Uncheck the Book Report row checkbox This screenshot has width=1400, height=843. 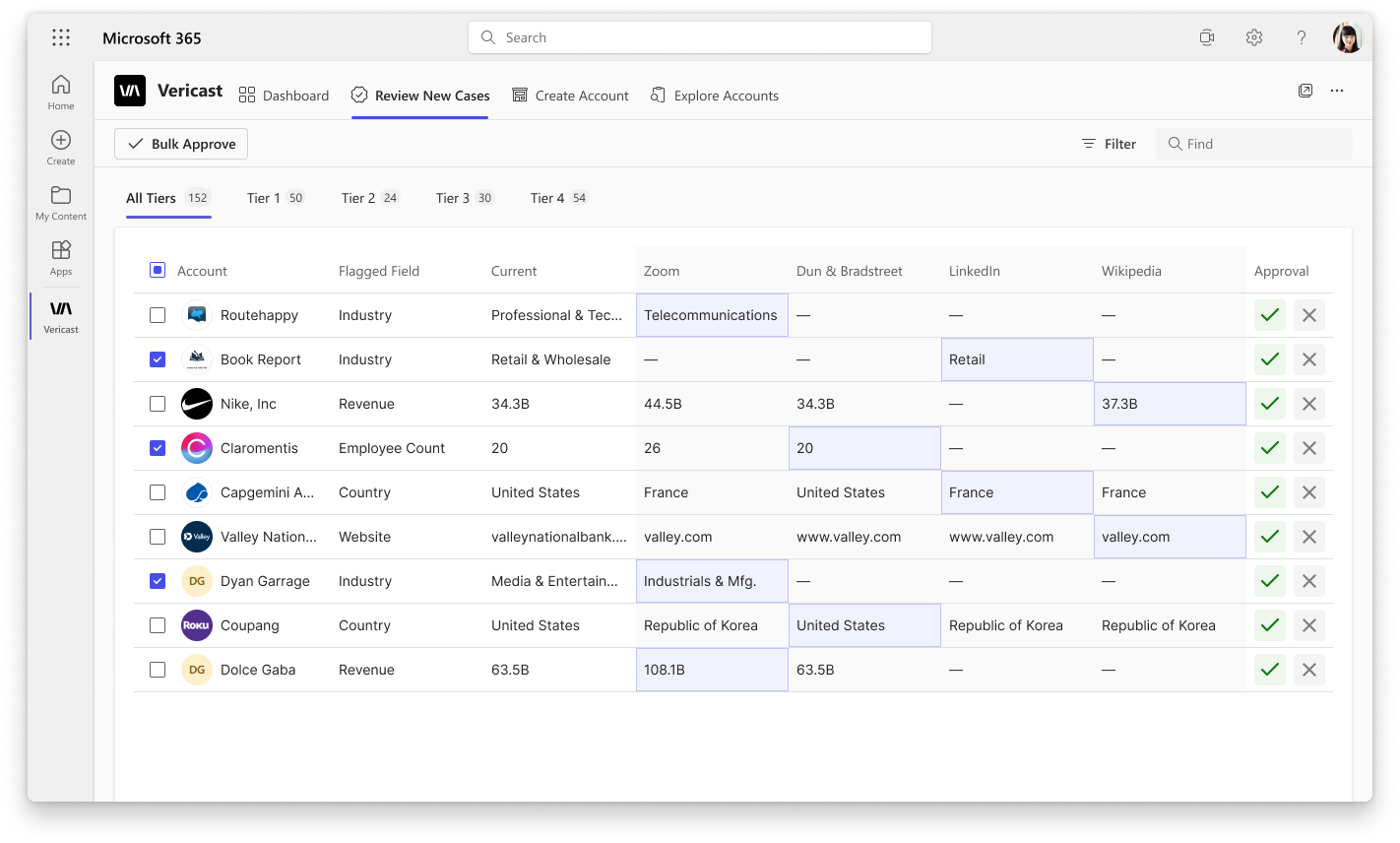[158, 359]
